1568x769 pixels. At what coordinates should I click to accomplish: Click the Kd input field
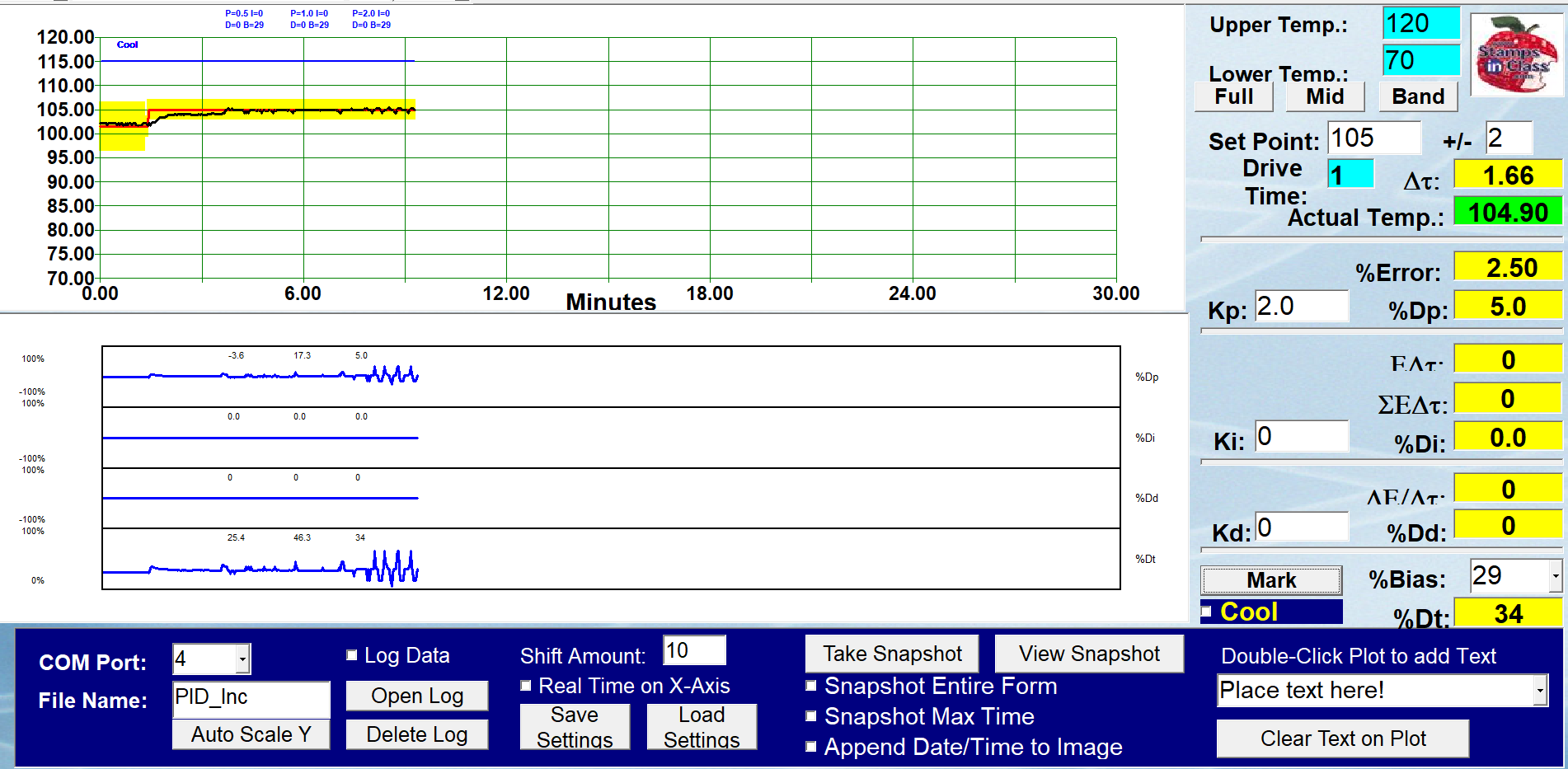1302,527
